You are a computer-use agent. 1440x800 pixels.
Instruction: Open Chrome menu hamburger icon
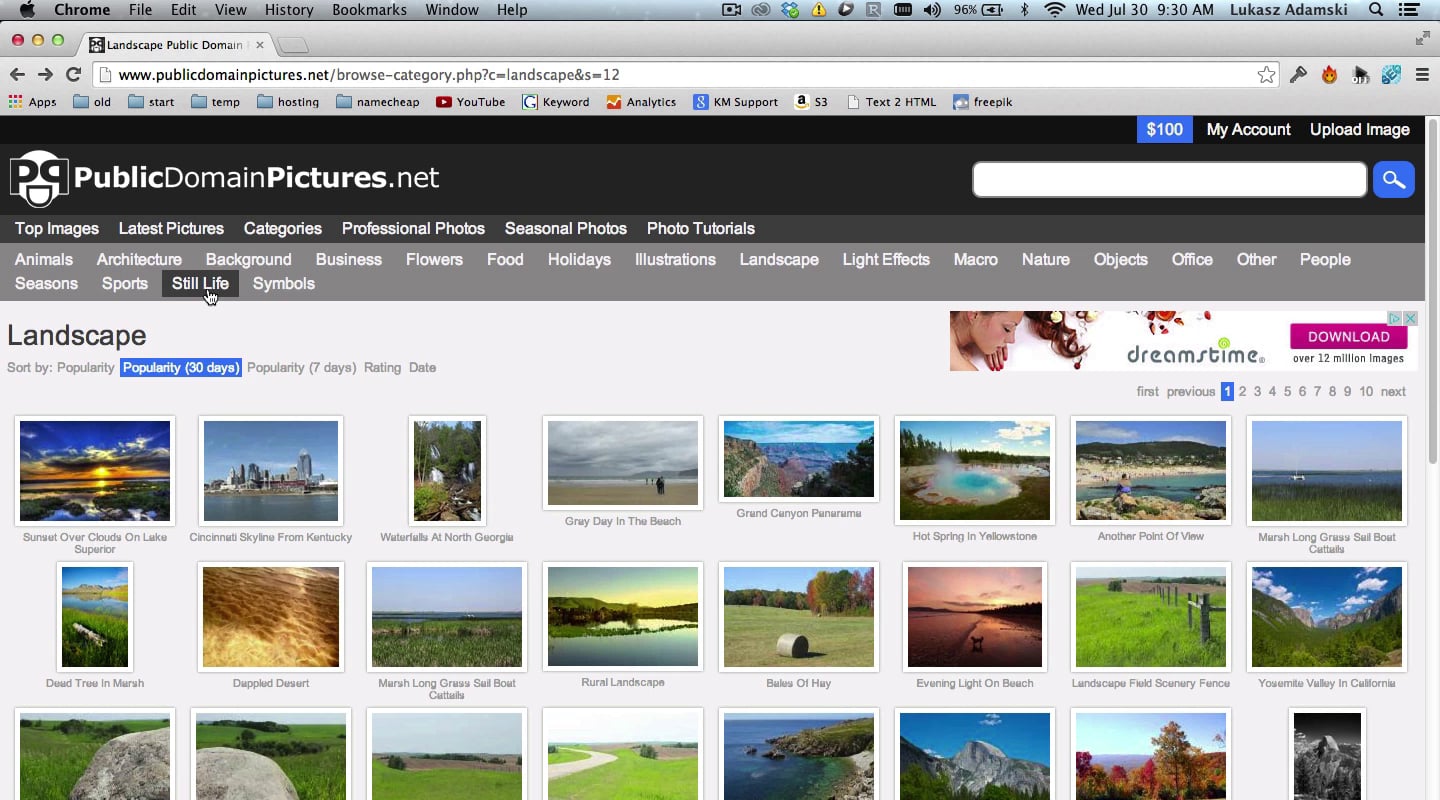[x=1422, y=74]
